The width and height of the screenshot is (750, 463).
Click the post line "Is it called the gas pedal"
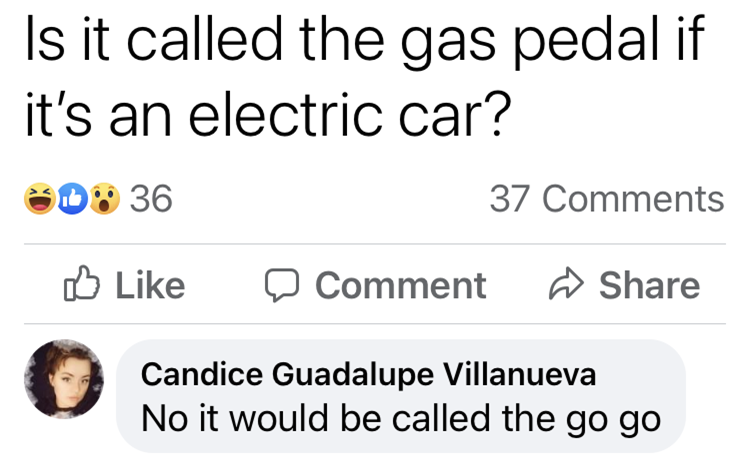coord(365,40)
